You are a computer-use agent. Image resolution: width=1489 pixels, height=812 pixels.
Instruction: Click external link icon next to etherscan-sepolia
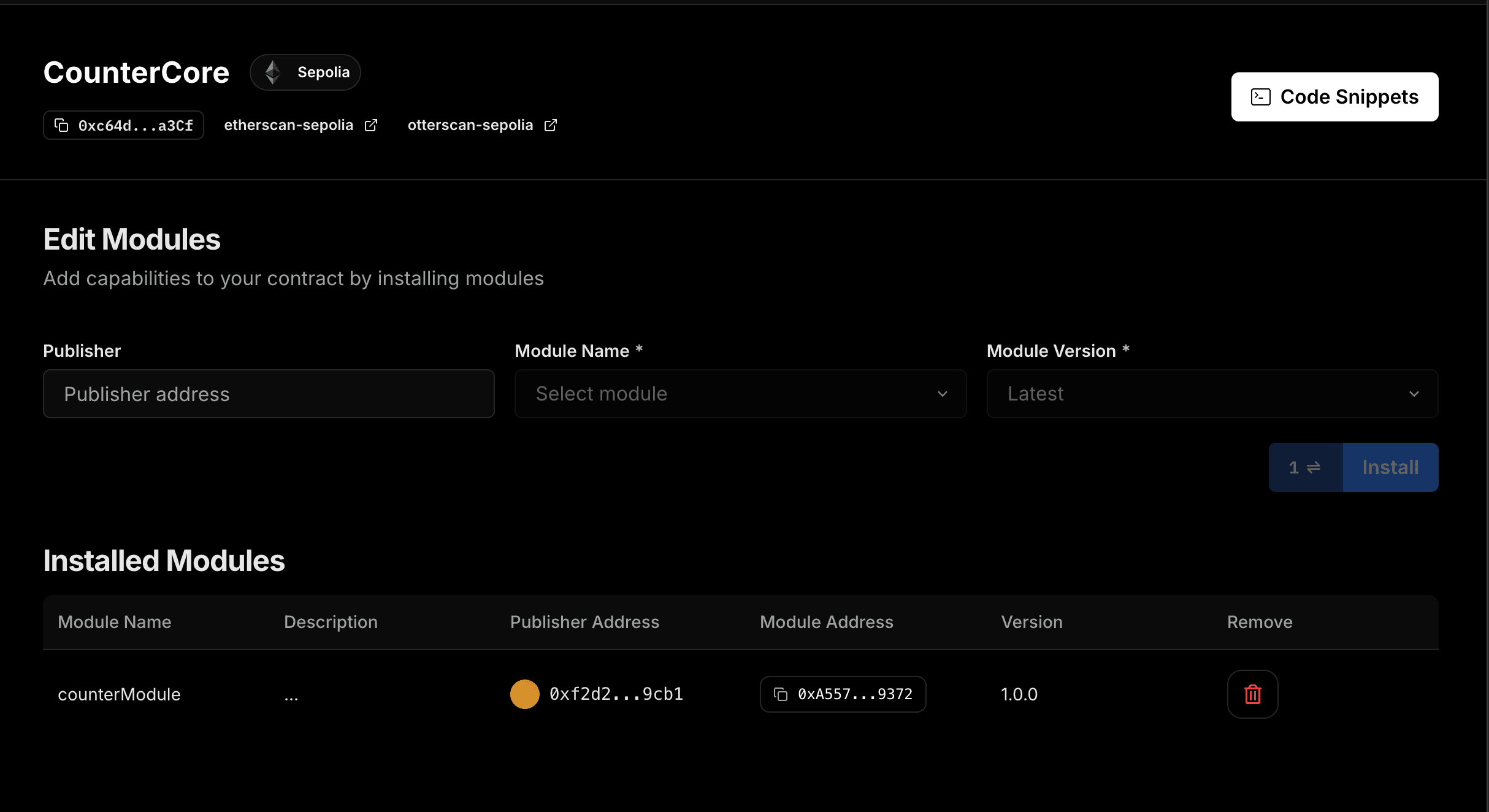(371, 125)
